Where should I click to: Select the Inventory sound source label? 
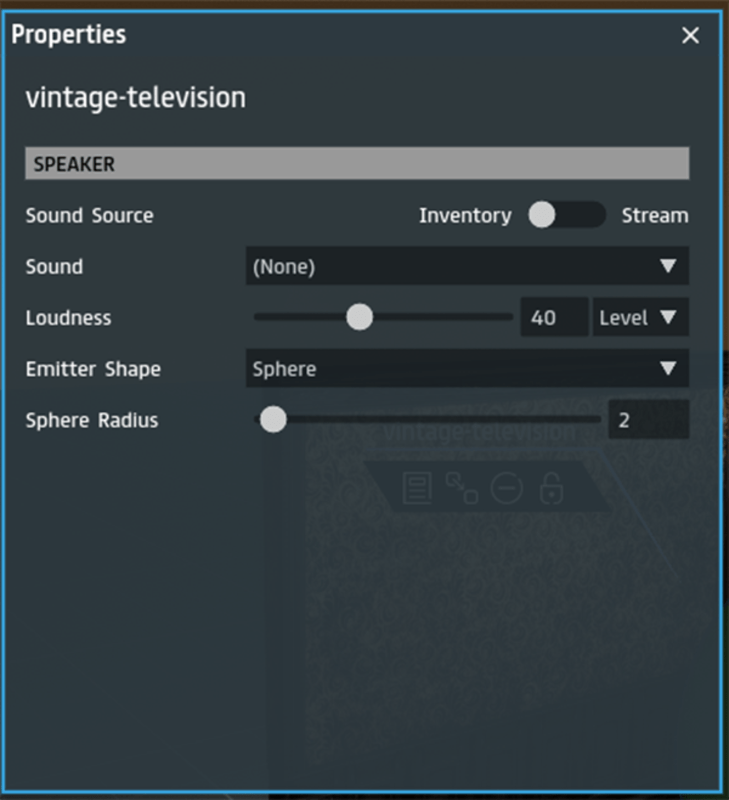coord(465,215)
